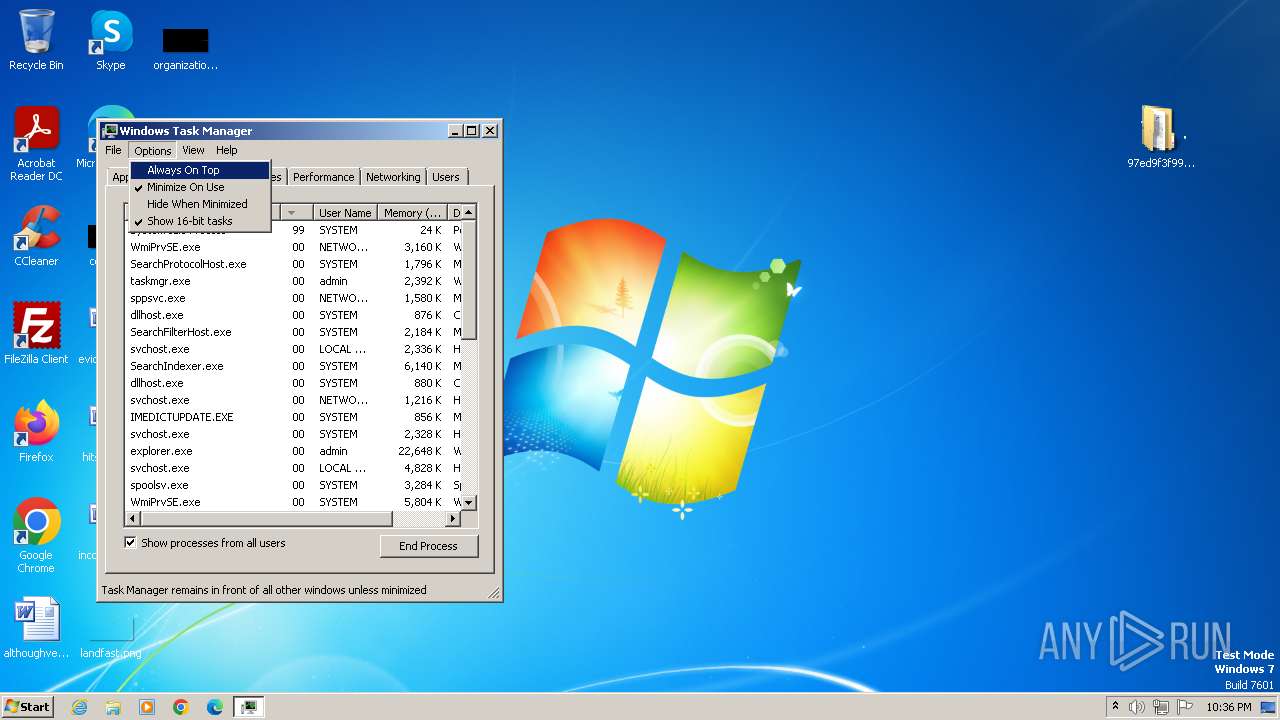Open the network tray icon
1280x720 pixels.
point(1161,707)
